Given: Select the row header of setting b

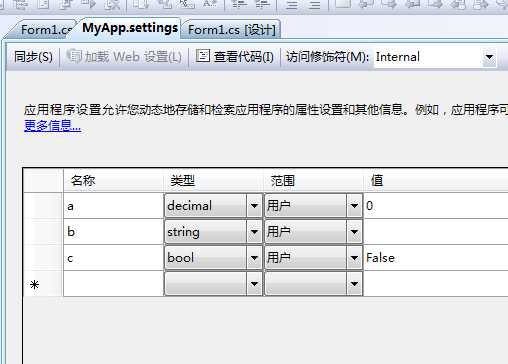Looking at the screenshot, I should 43,232.
